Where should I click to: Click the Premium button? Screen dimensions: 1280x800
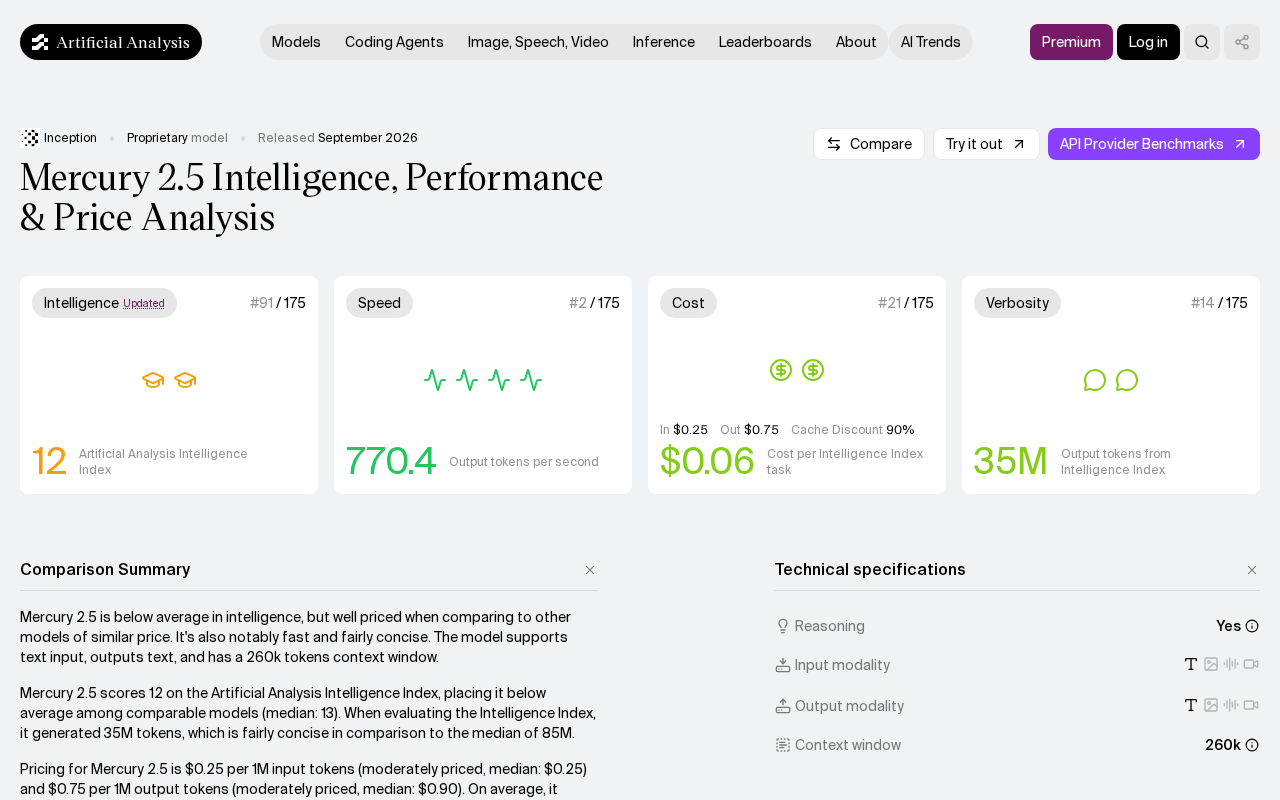pyautogui.click(x=1071, y=42)
